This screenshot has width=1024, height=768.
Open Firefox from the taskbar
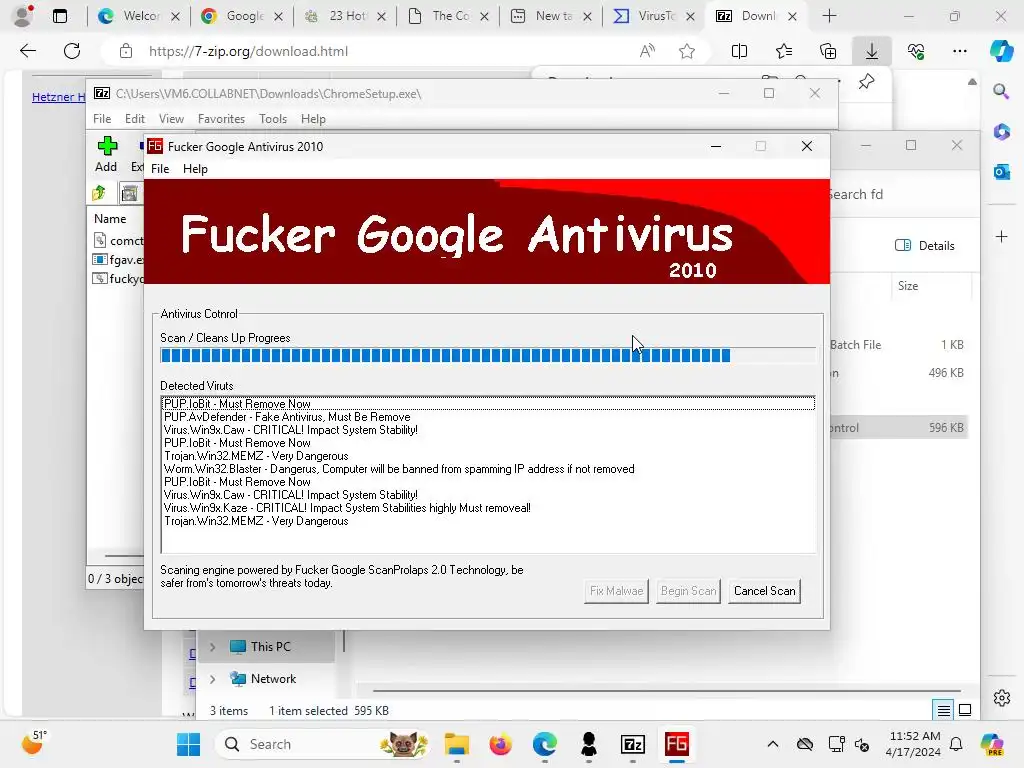pyautogui.click(x=501, y=744)
